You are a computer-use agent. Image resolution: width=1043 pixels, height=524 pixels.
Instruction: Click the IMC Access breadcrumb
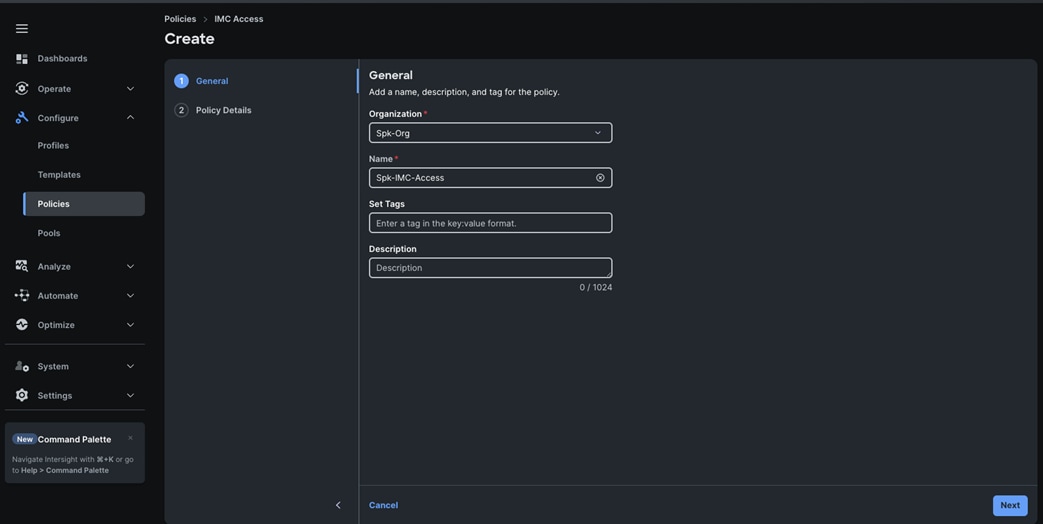(239, 19)
